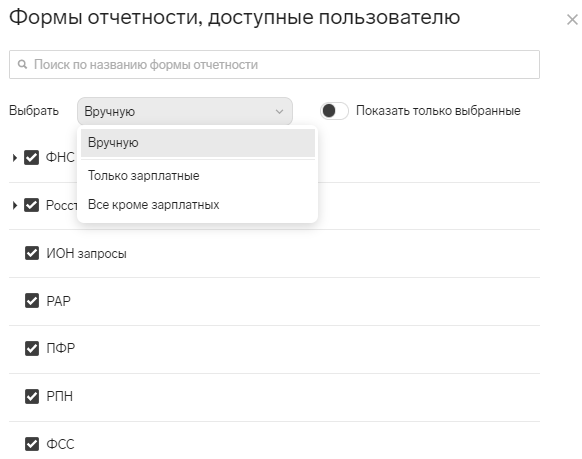This screenshot has height=459, width=582.
Task: Expand the Росстат tree node
Action: (14, 205)
